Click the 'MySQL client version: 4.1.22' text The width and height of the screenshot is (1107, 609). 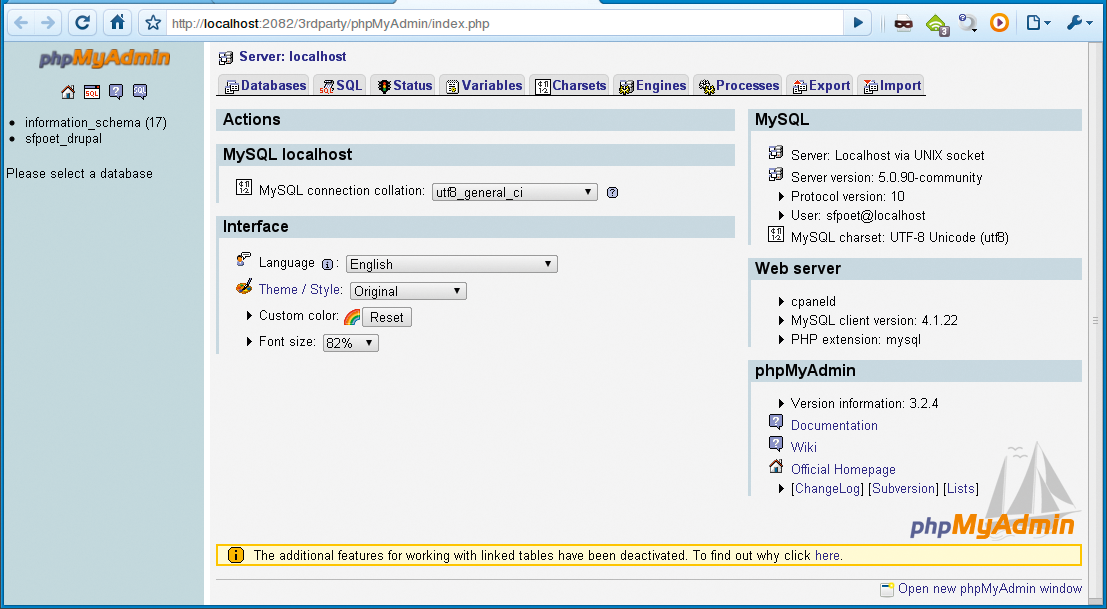[874, 320]
